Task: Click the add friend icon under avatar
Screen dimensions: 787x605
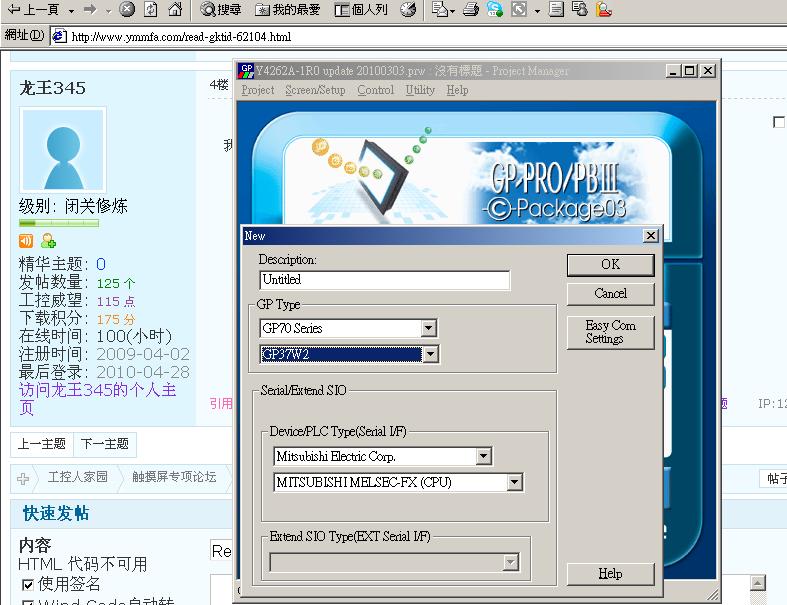Action: pos(48,241)
